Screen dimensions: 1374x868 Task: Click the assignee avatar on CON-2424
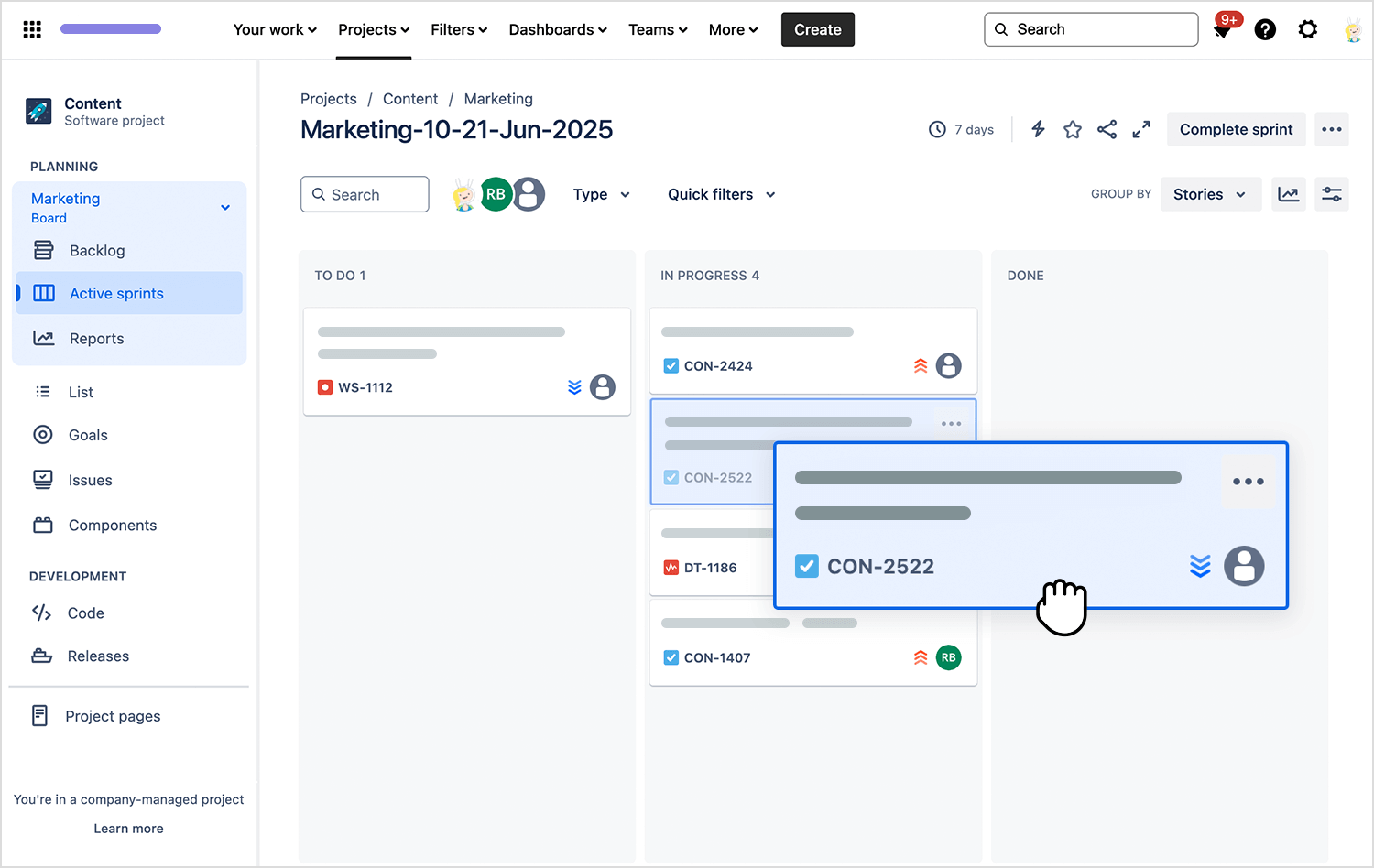click(x=949, y=366)
